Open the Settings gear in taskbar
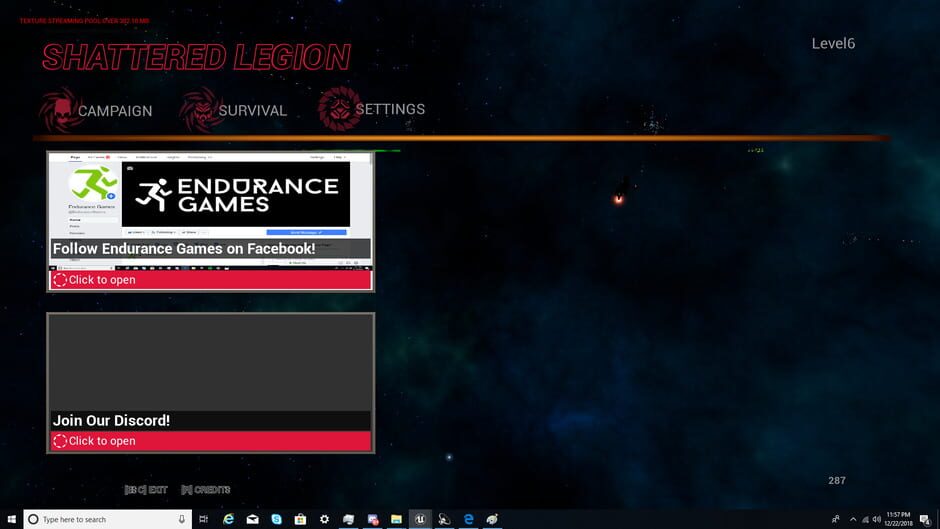Screen dimensions: 940x529 pyautogui.click(x=324, y=519)
